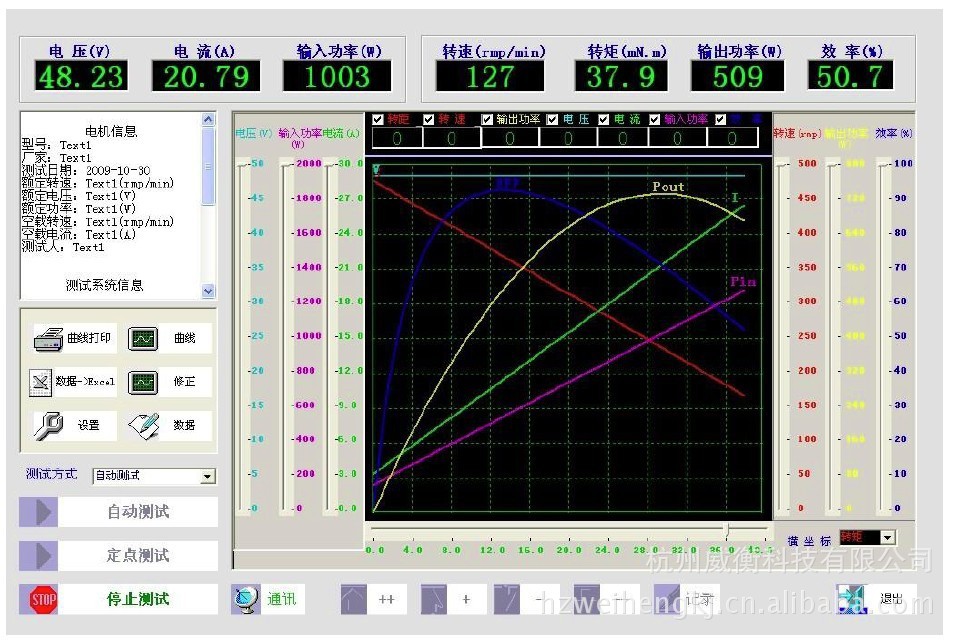
Task: Hit the red STOP icon
Action: [43, 600]
